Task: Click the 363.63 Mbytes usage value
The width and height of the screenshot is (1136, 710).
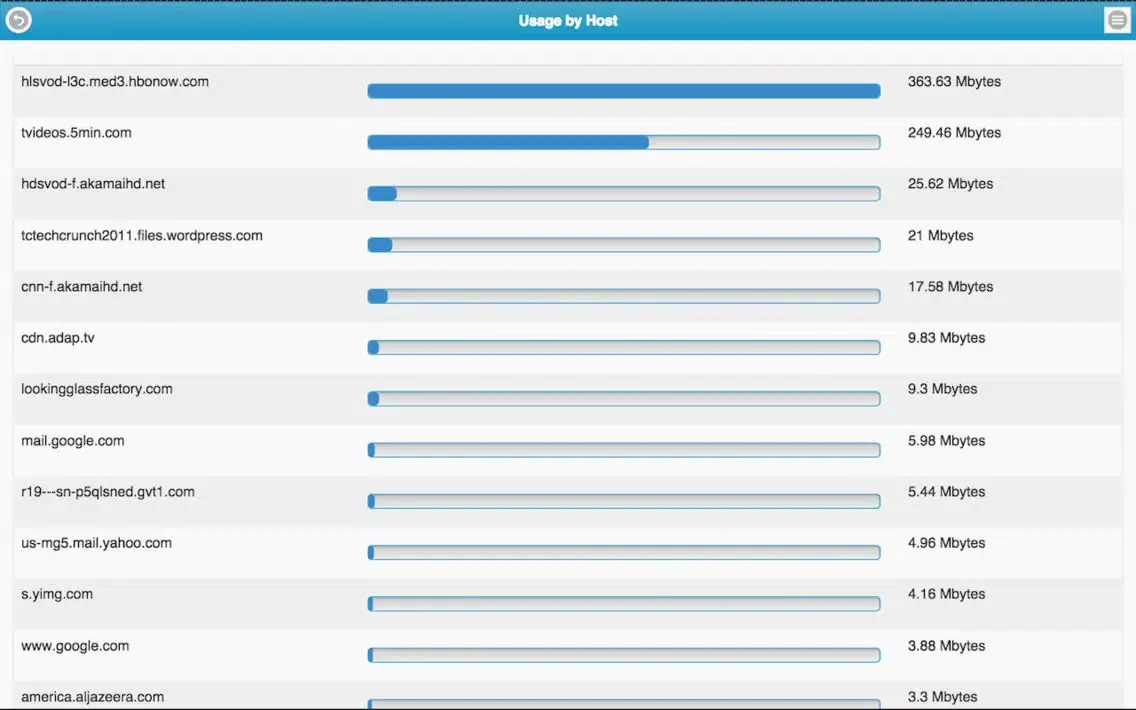Action: pyautogui.click(x=954, y=82)
